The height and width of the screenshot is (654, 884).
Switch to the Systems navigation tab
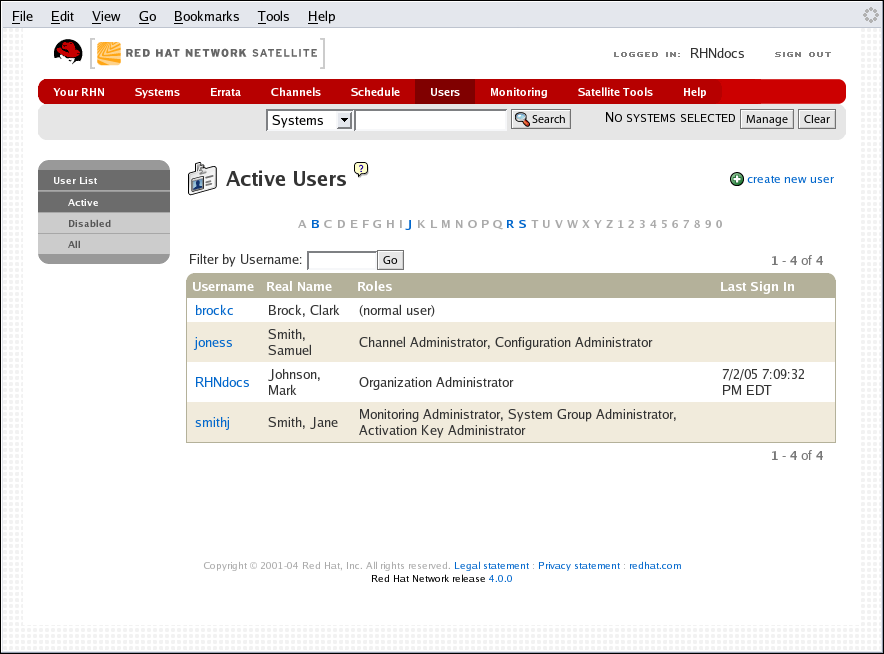(157, 92)
